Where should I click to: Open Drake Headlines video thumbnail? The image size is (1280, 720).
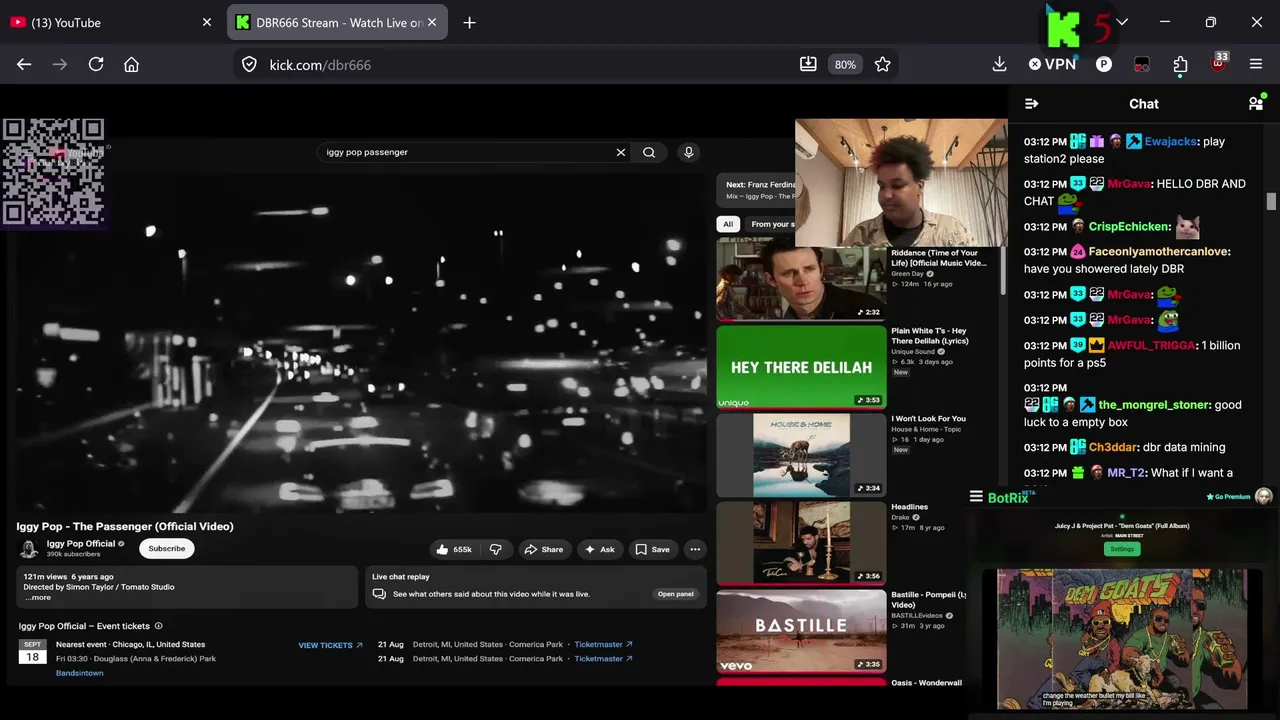coord(801,542)
